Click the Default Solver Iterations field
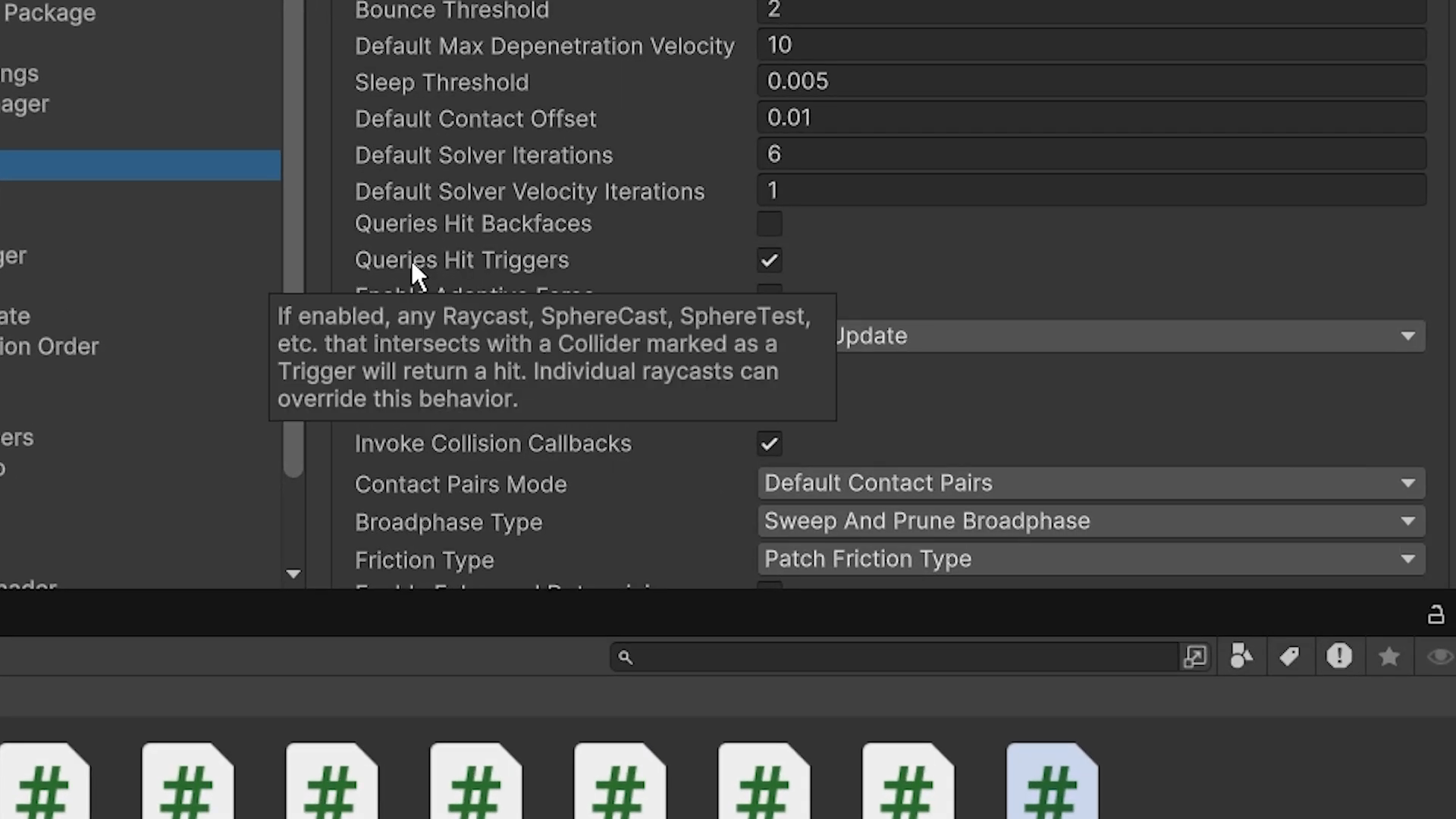This screenshot has width=1456, height=819. tap(1090, 155)
